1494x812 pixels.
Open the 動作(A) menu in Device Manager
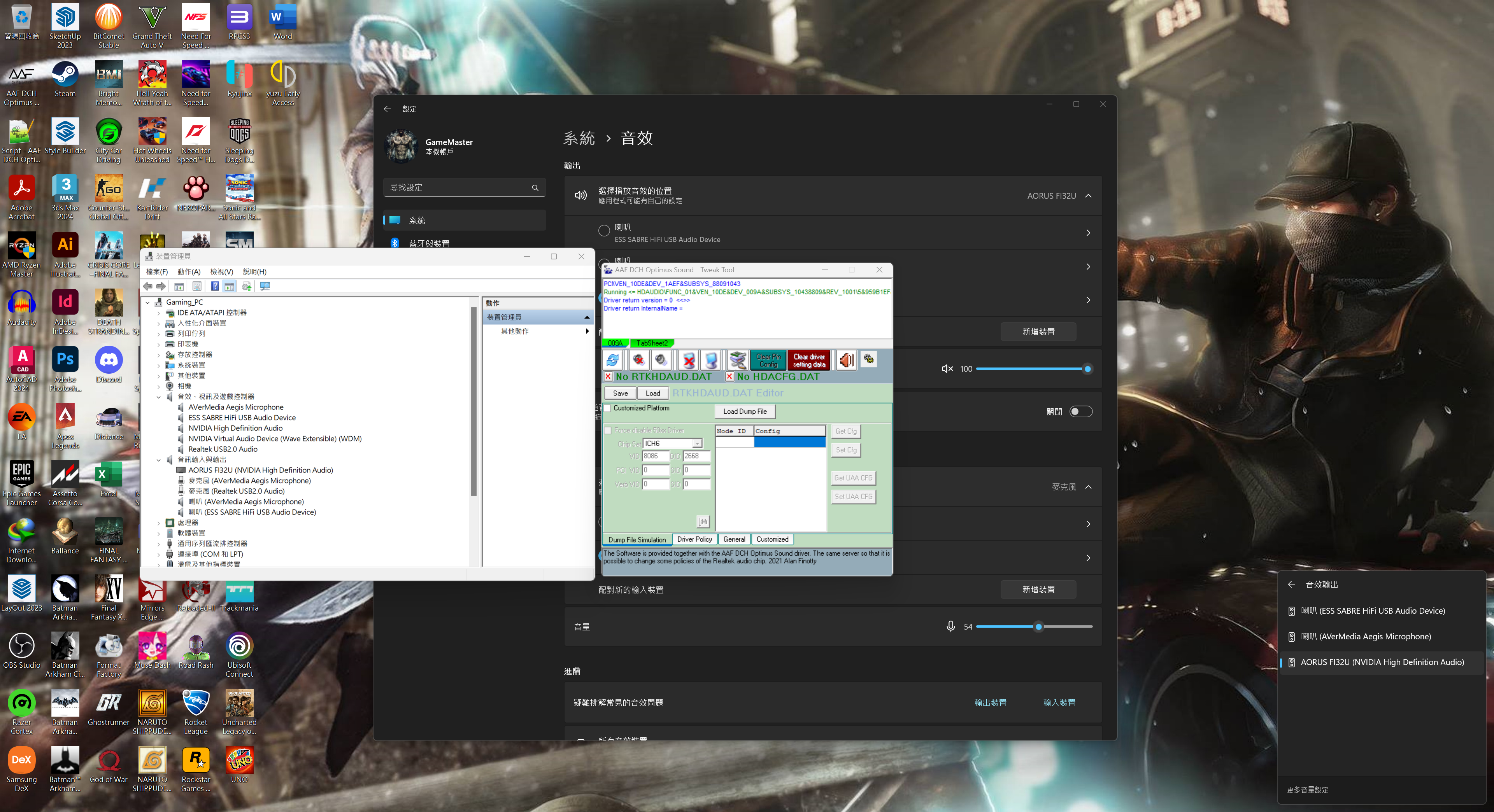click(x=189, y=272)
